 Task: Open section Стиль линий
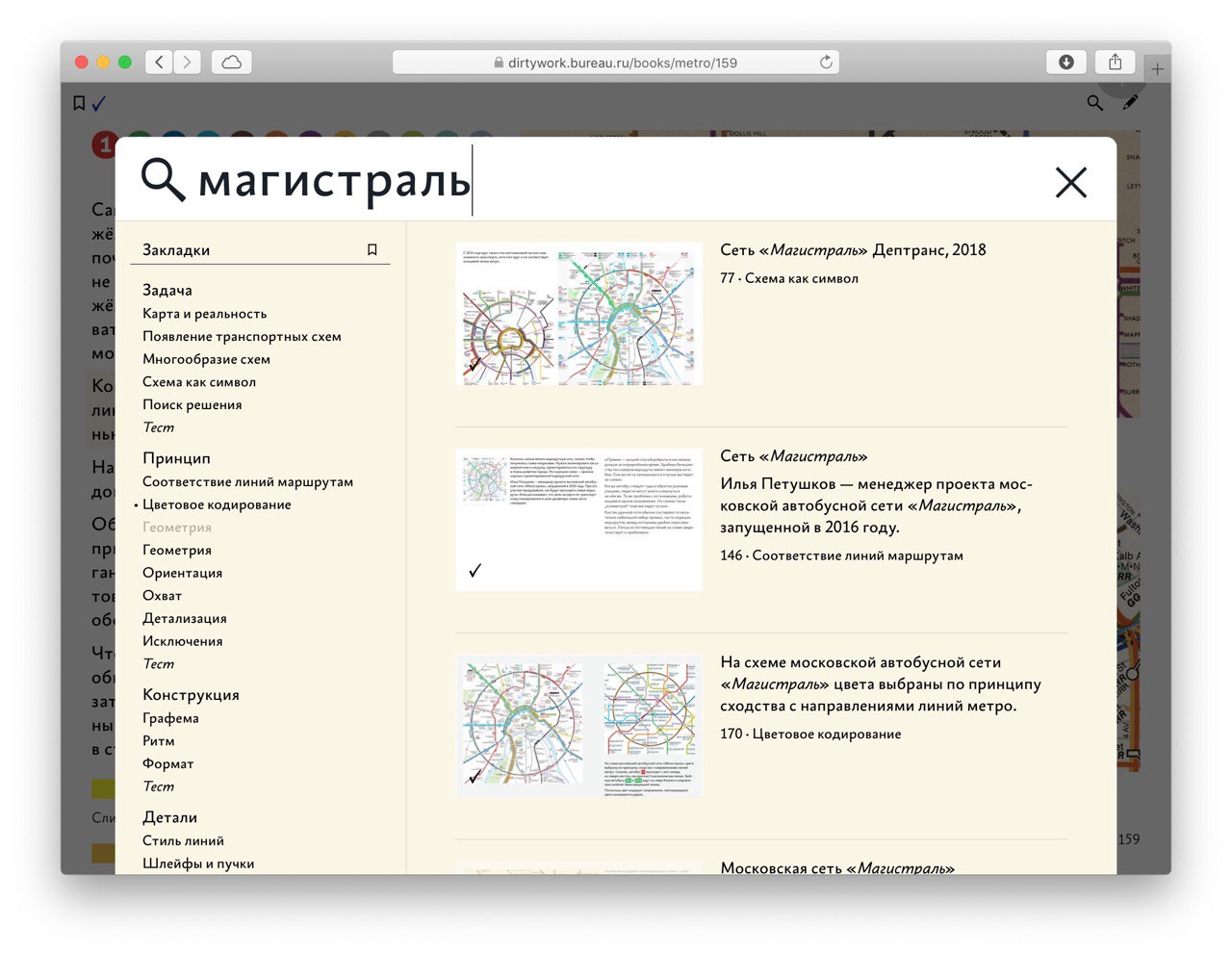183,840
